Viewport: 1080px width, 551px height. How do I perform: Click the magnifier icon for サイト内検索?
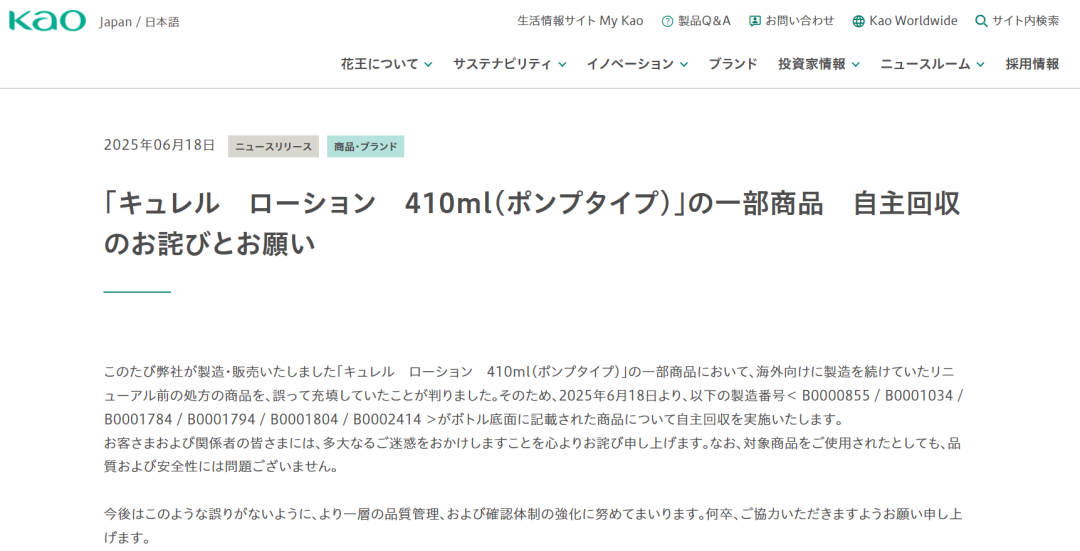coord(982,21)
